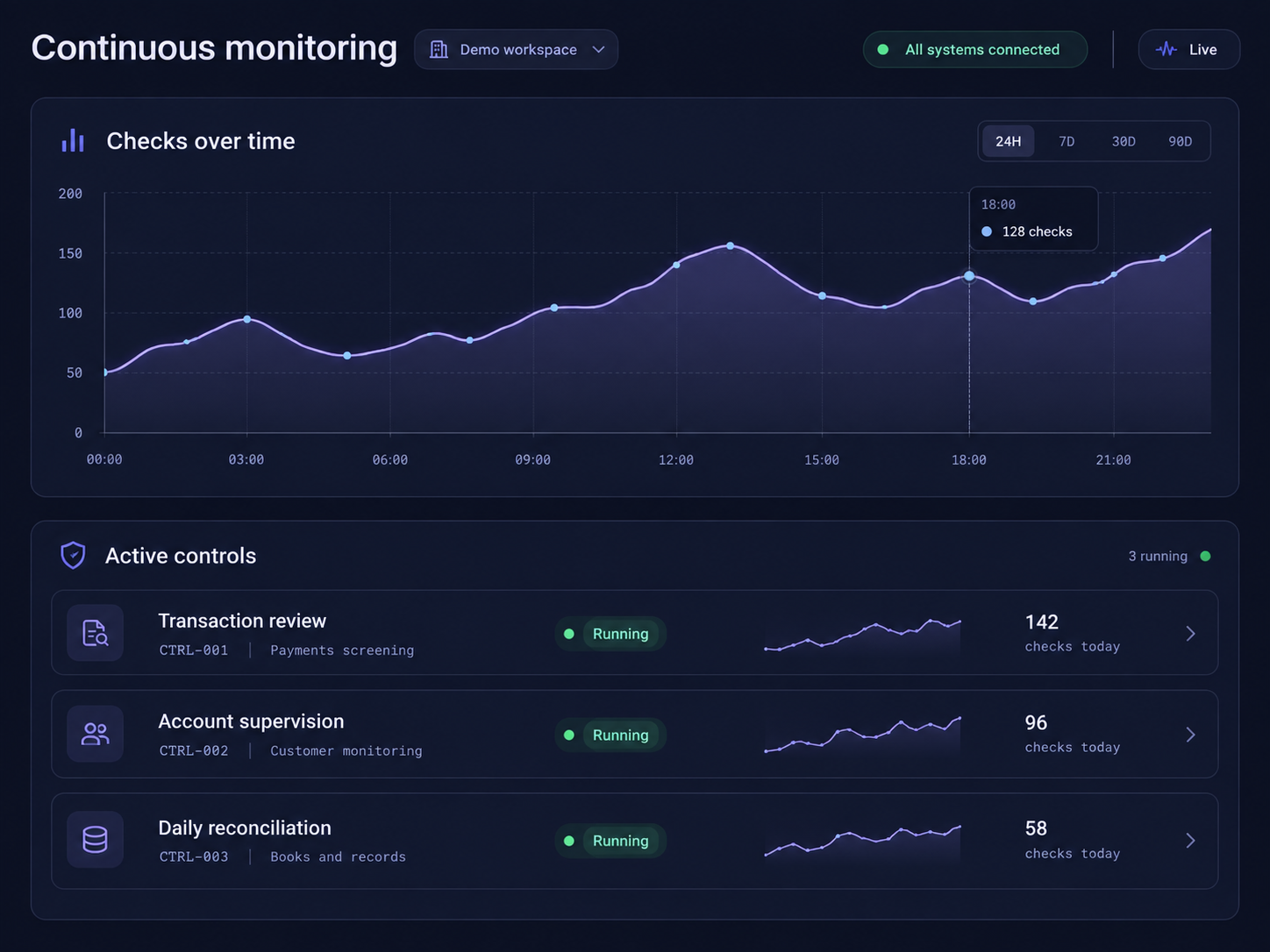
Task: Expand Account supervision with its chevron
Action: (1190, 735)
